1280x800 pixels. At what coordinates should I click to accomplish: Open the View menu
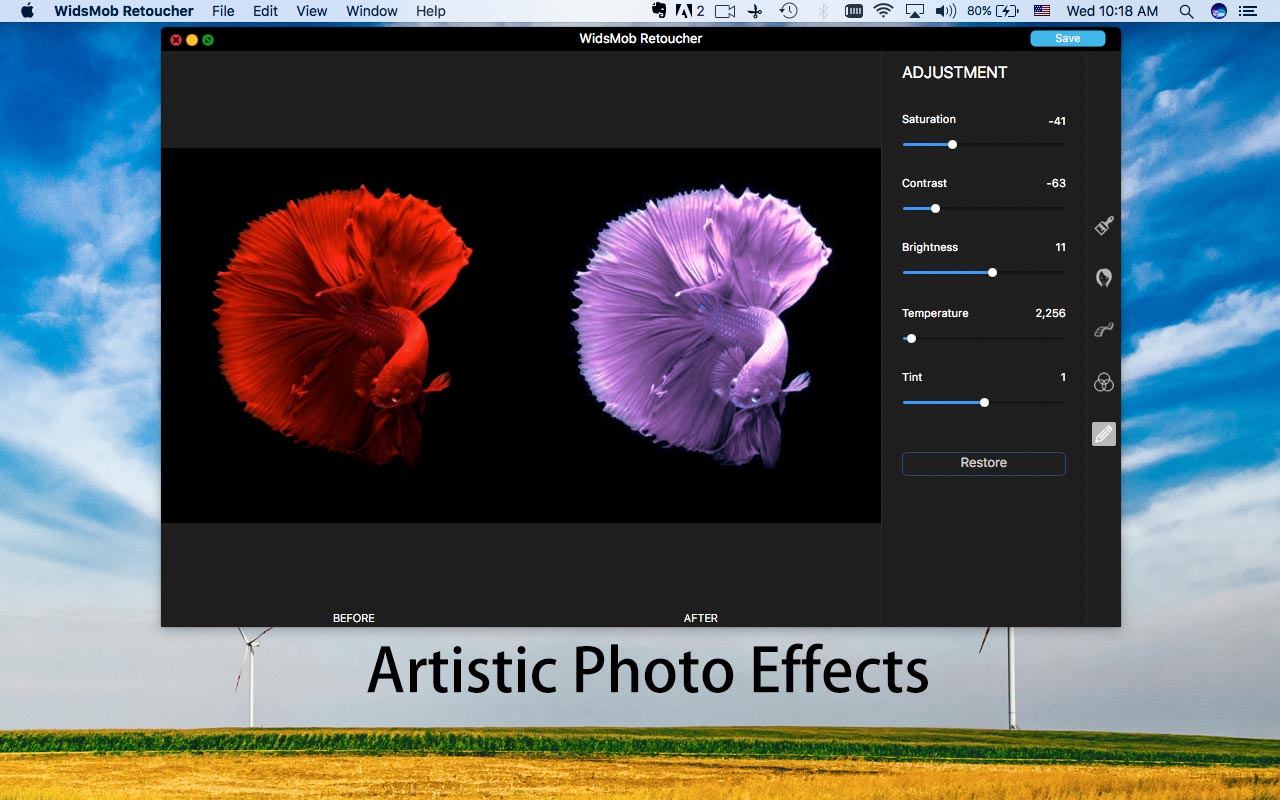pyautogui.click(x=312, y=11)
